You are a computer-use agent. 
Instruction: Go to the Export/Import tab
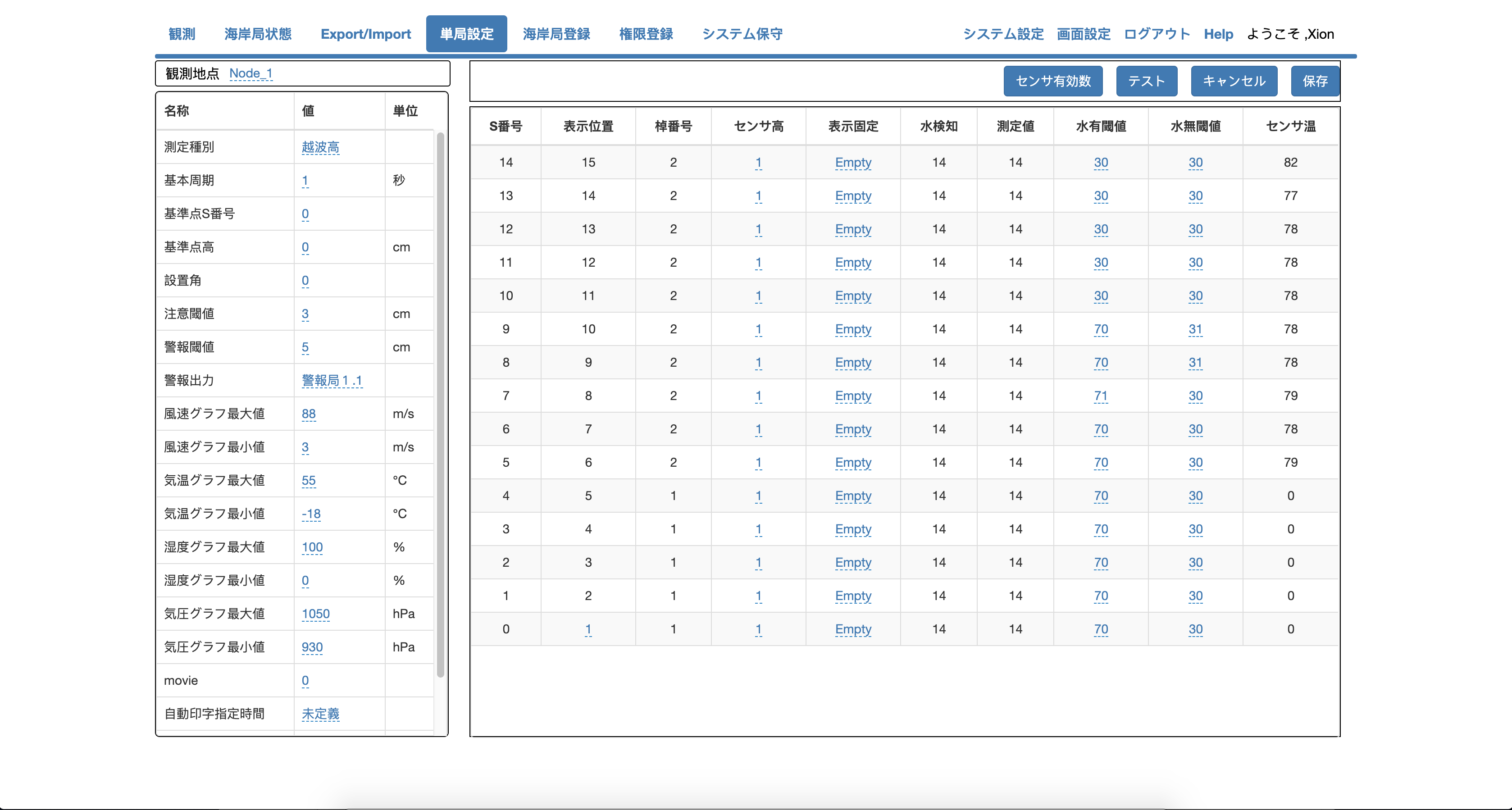[365, 34]
